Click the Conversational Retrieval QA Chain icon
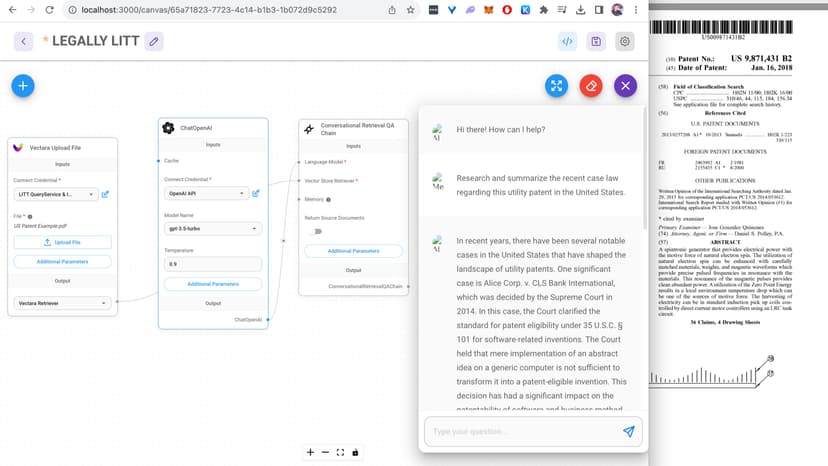The height and width of the screenshot is (466, 828). tap(309, 129)
